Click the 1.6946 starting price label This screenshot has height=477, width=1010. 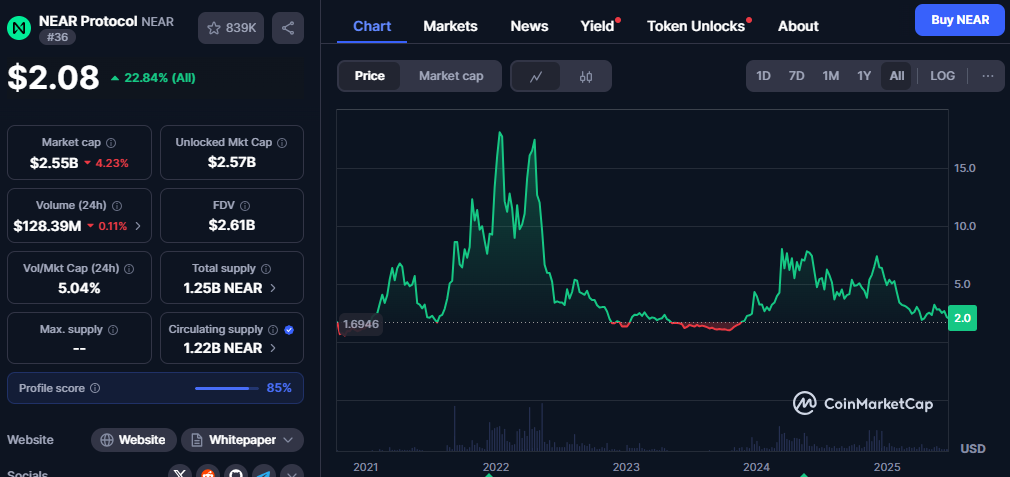point(360,324)
